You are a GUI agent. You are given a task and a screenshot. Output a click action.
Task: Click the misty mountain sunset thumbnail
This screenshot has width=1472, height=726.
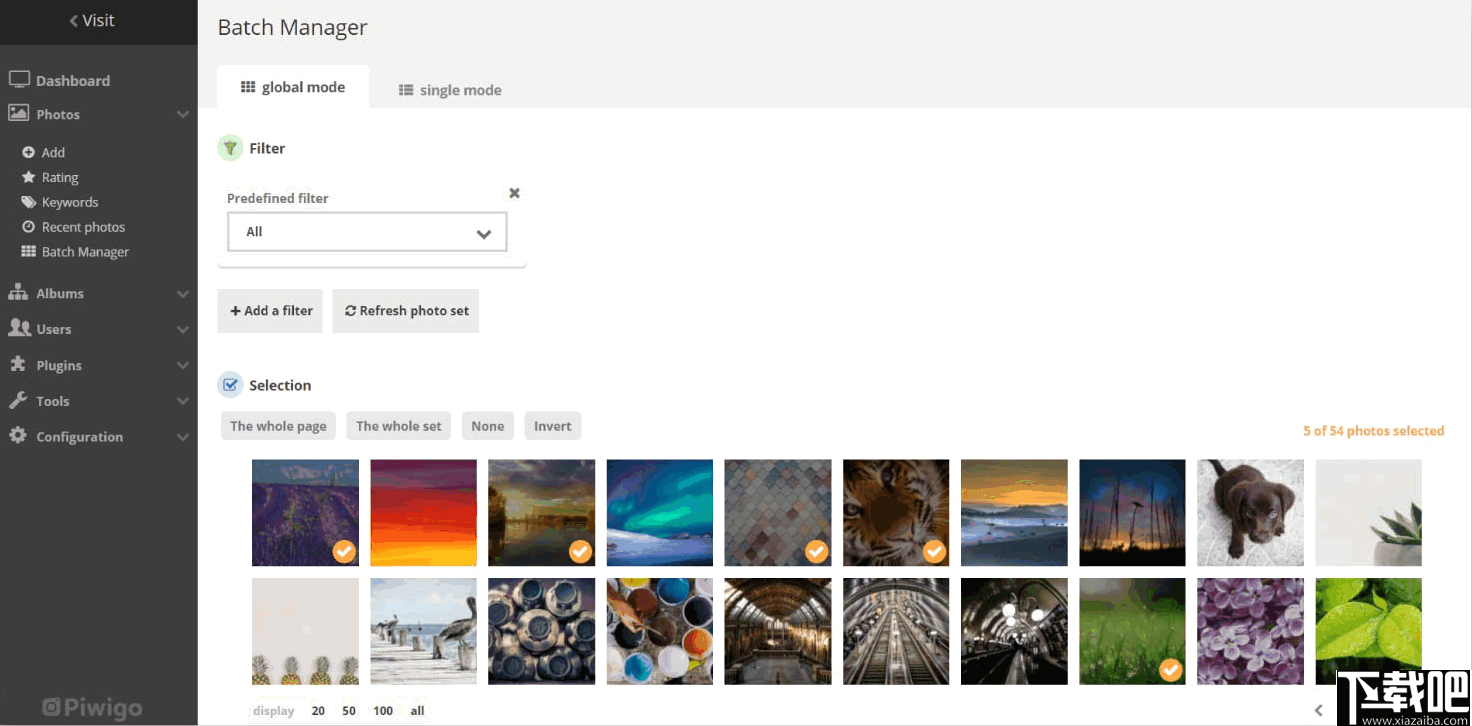point(1014,513)
